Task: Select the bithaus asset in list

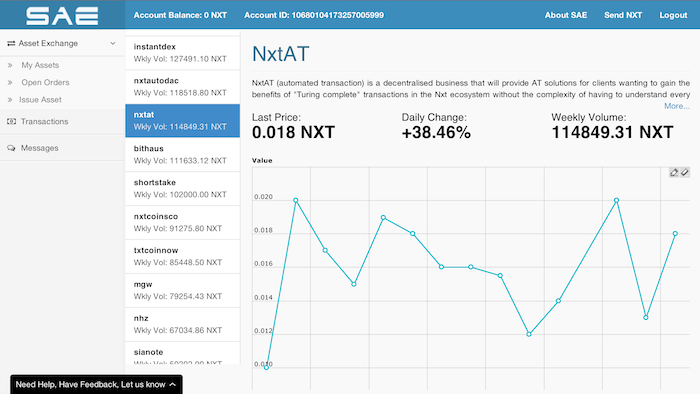Action: [x=183, y=154]
